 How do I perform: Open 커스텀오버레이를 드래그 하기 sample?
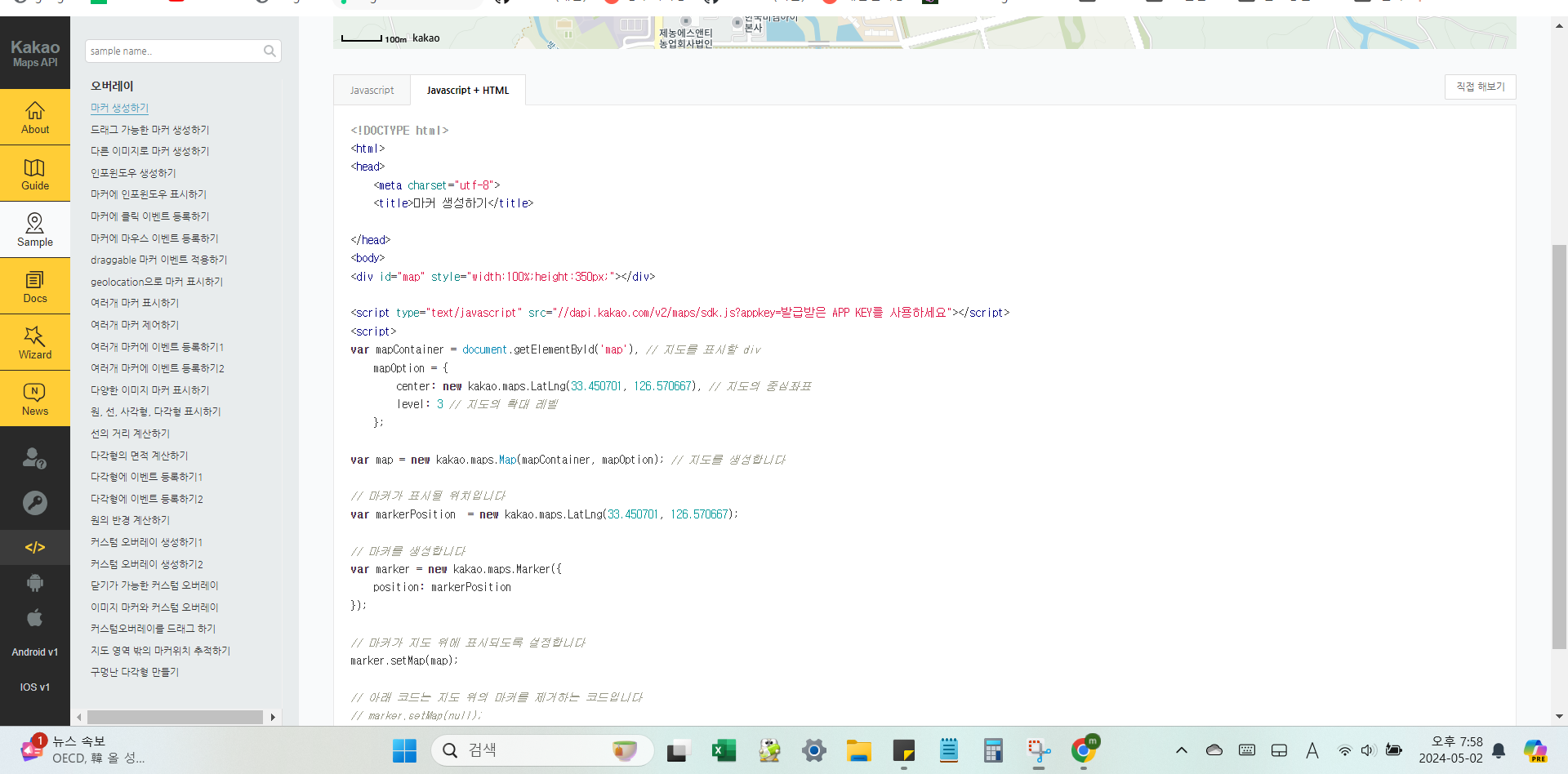pos(153,629)
